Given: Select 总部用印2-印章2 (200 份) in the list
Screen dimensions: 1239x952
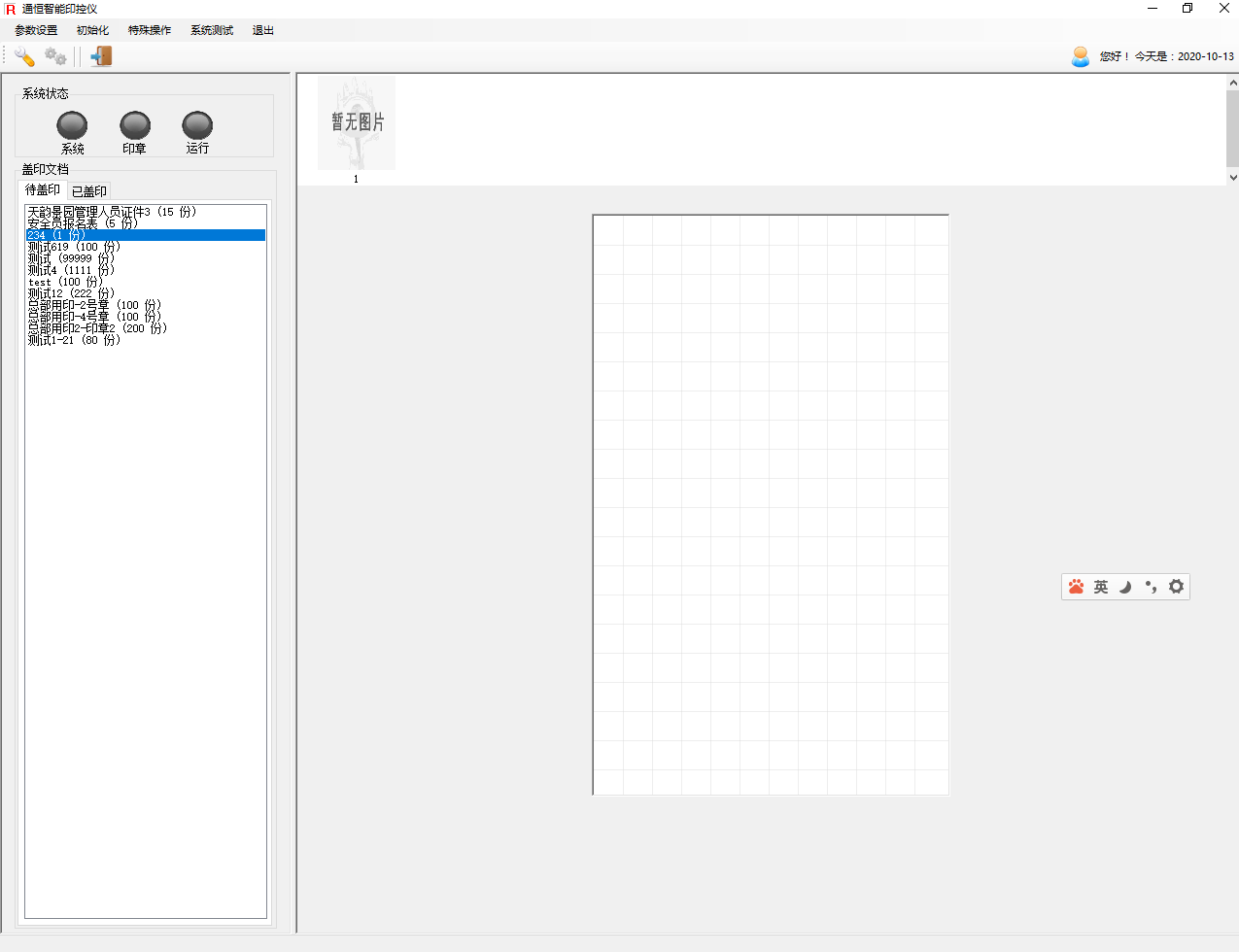Looking at the screenshot, I should pyautogui.click(x=146, y=328).
